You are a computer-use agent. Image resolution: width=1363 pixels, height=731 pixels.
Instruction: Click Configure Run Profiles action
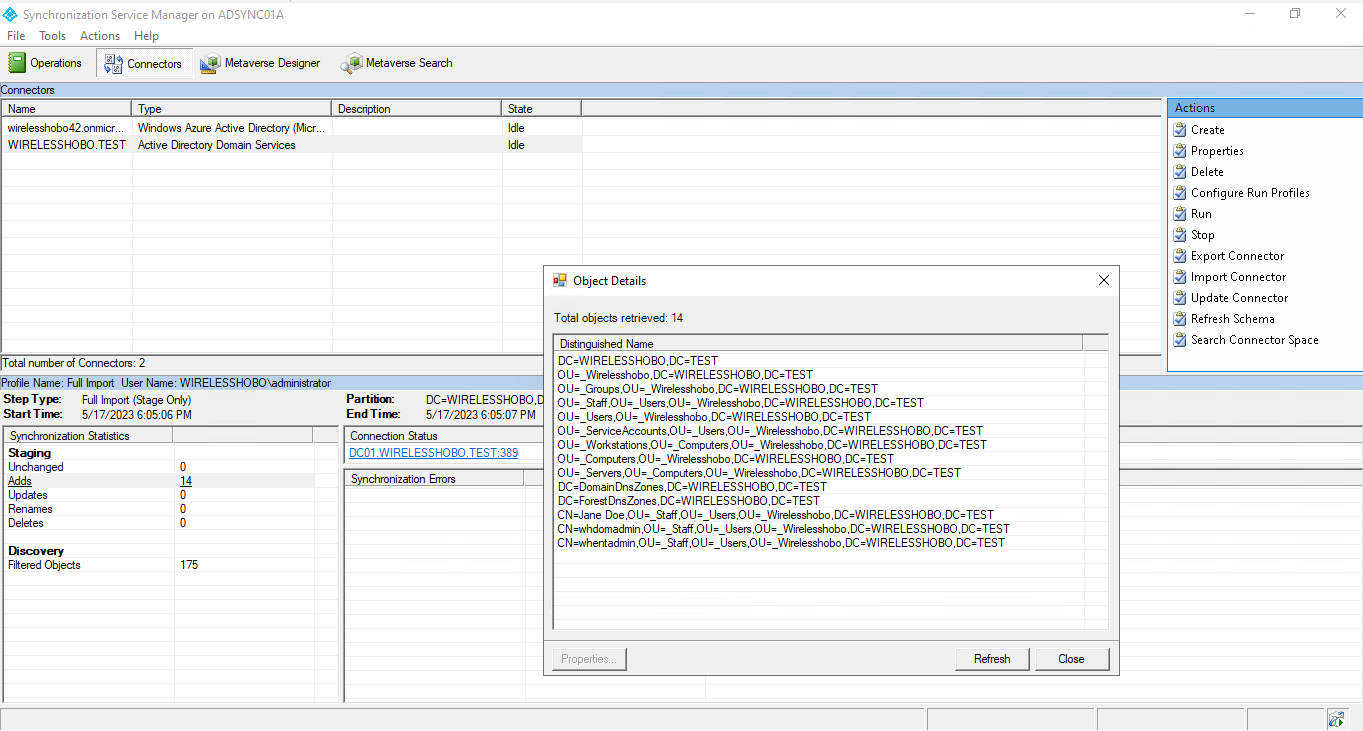(x=1249, y=193)
